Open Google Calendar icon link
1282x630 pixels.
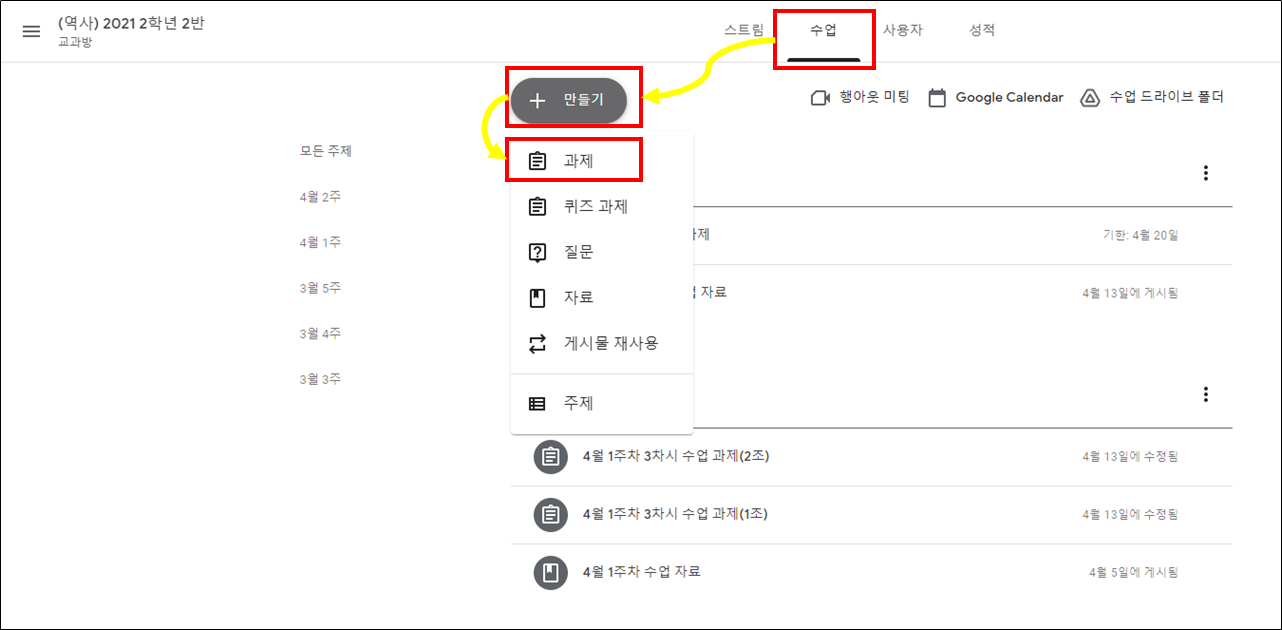[937, 98]
